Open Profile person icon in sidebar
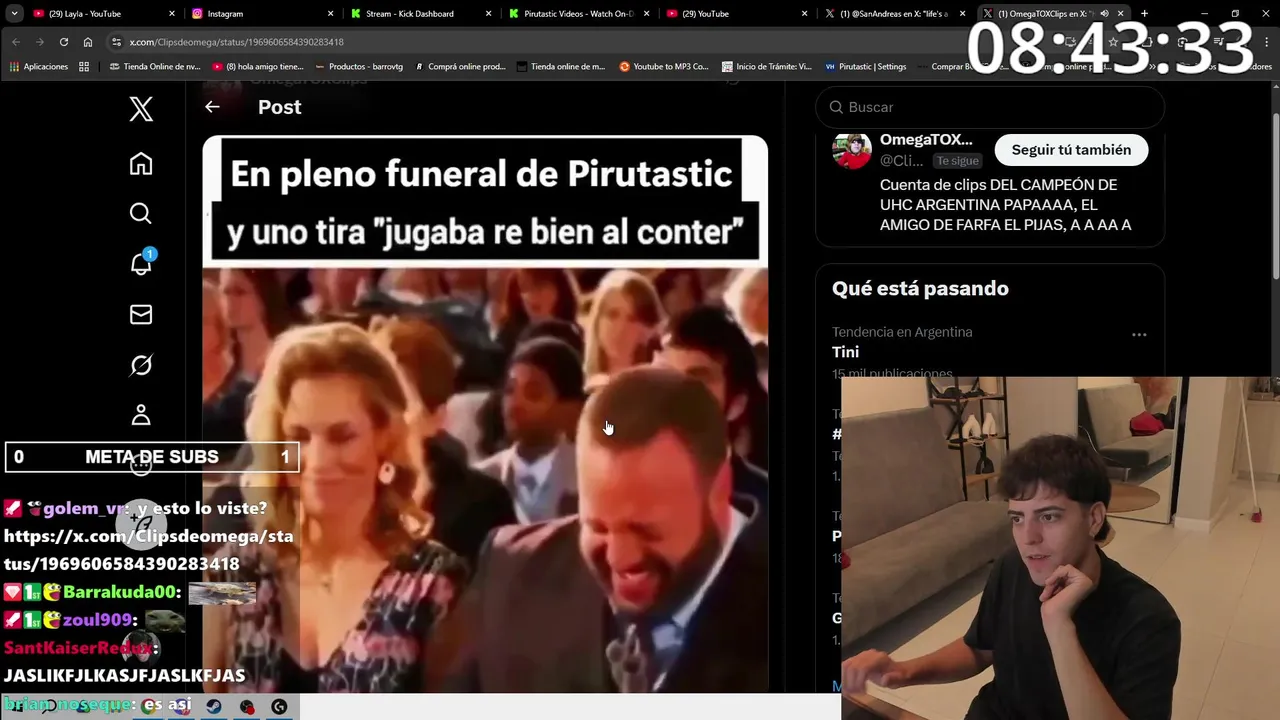 (141, 415)
